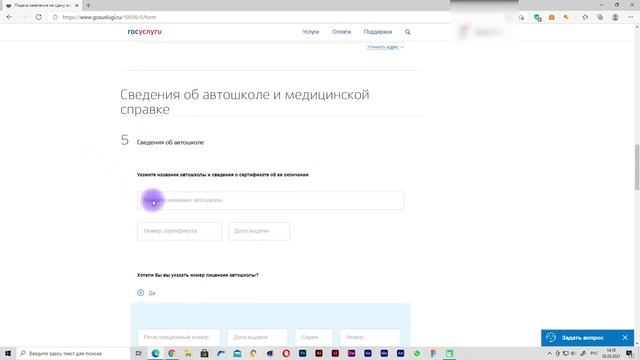Focus the certificate Дата выдачи field
This screenshot has height=360, width=640.
259,231
